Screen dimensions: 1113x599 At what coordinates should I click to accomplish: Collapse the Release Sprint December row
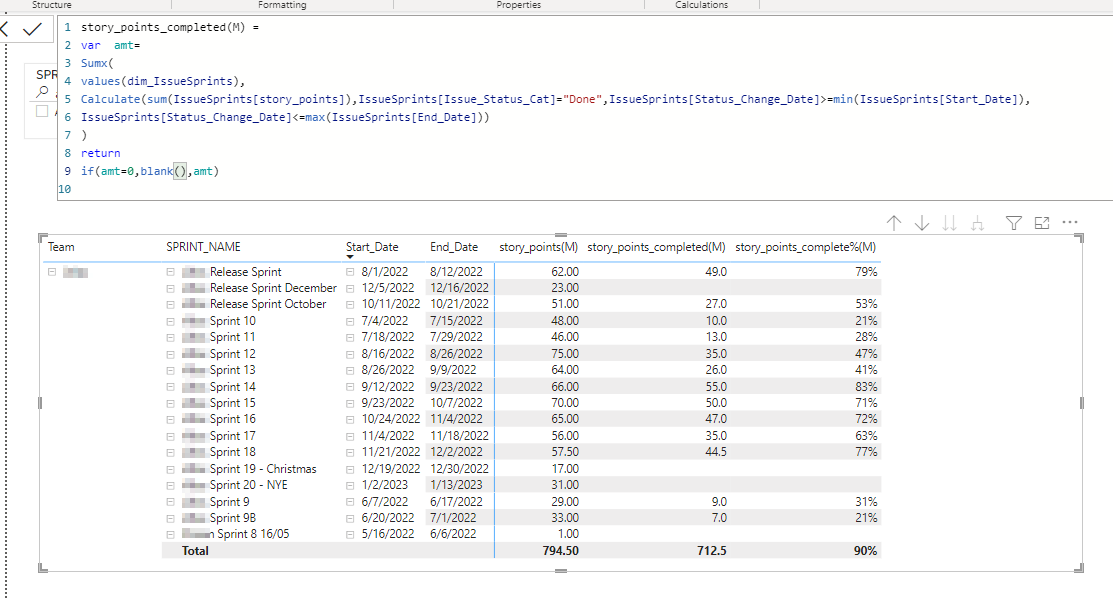tap(170, 288)
